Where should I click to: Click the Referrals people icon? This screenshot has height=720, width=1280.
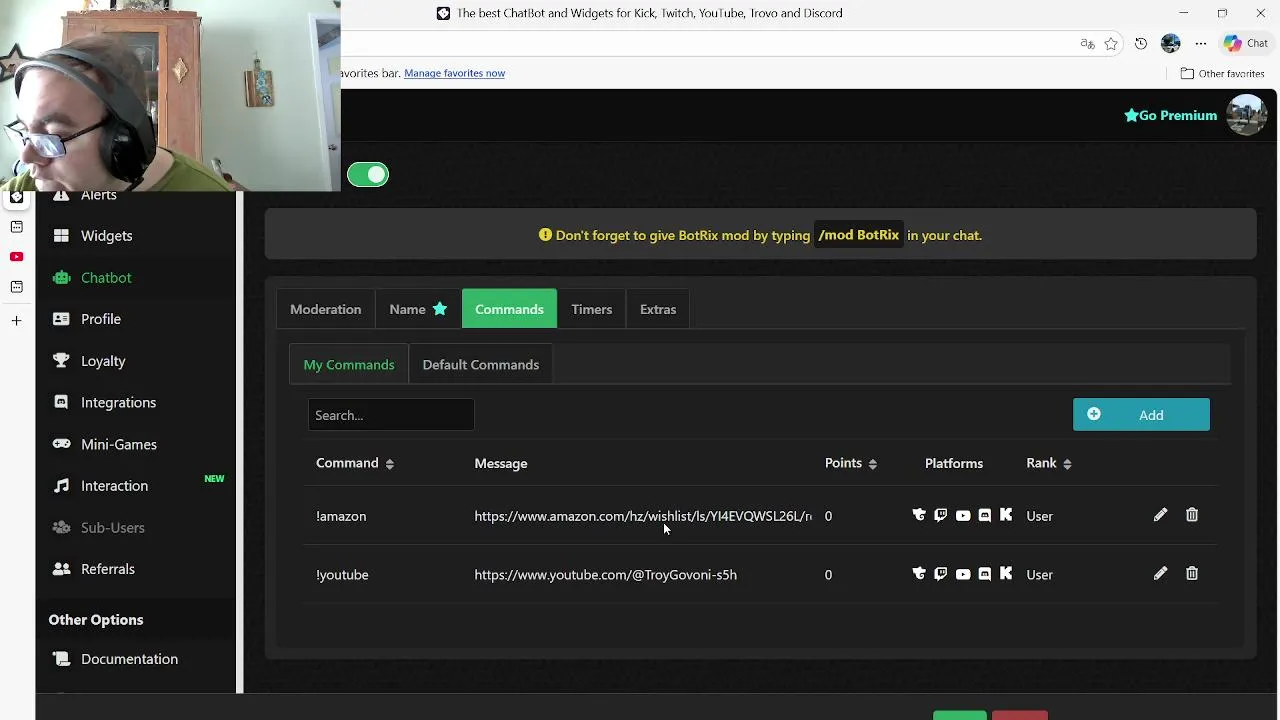(x=62, y=568)
